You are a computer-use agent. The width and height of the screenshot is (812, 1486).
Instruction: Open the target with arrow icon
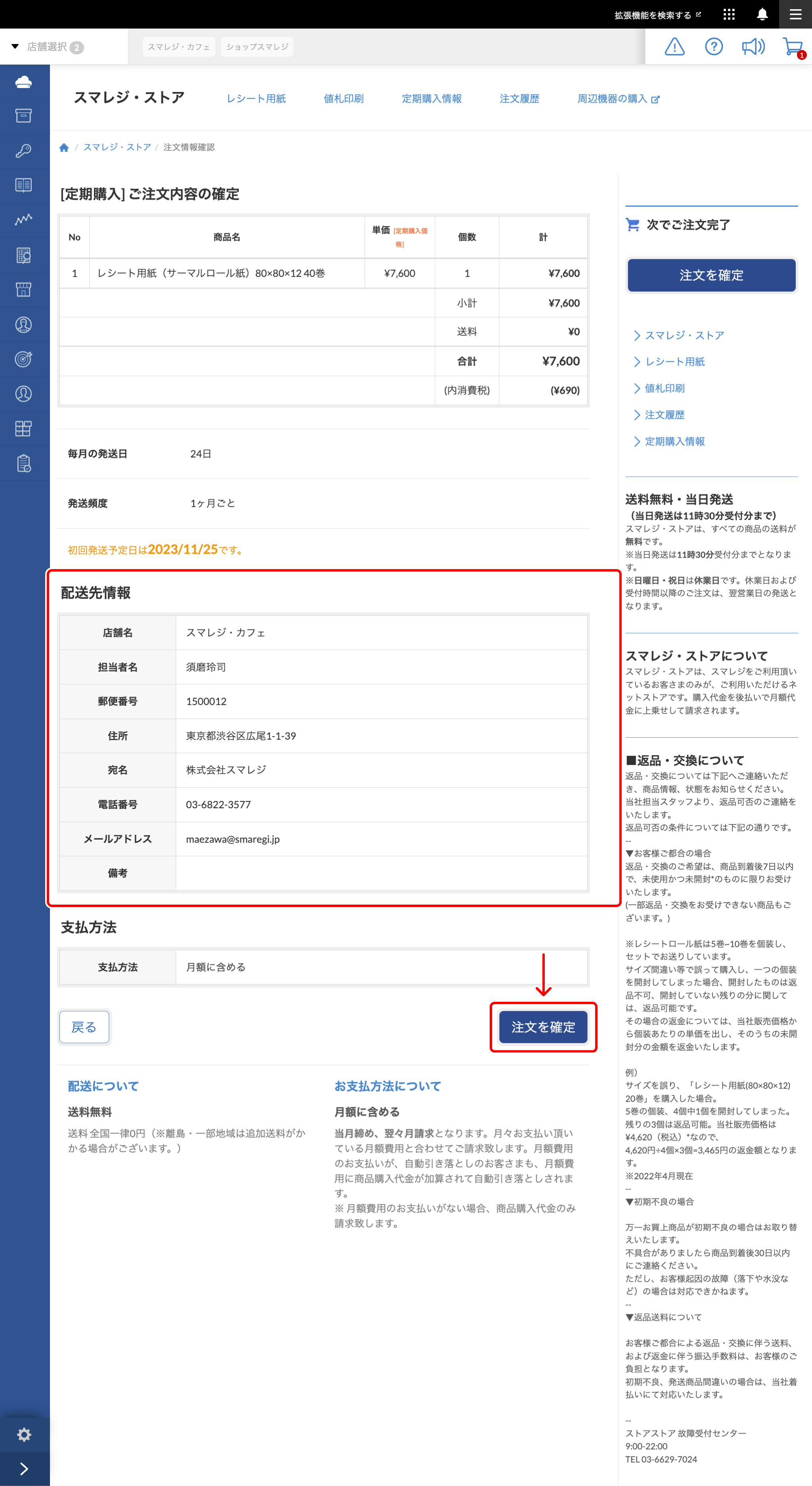point(24,359)
